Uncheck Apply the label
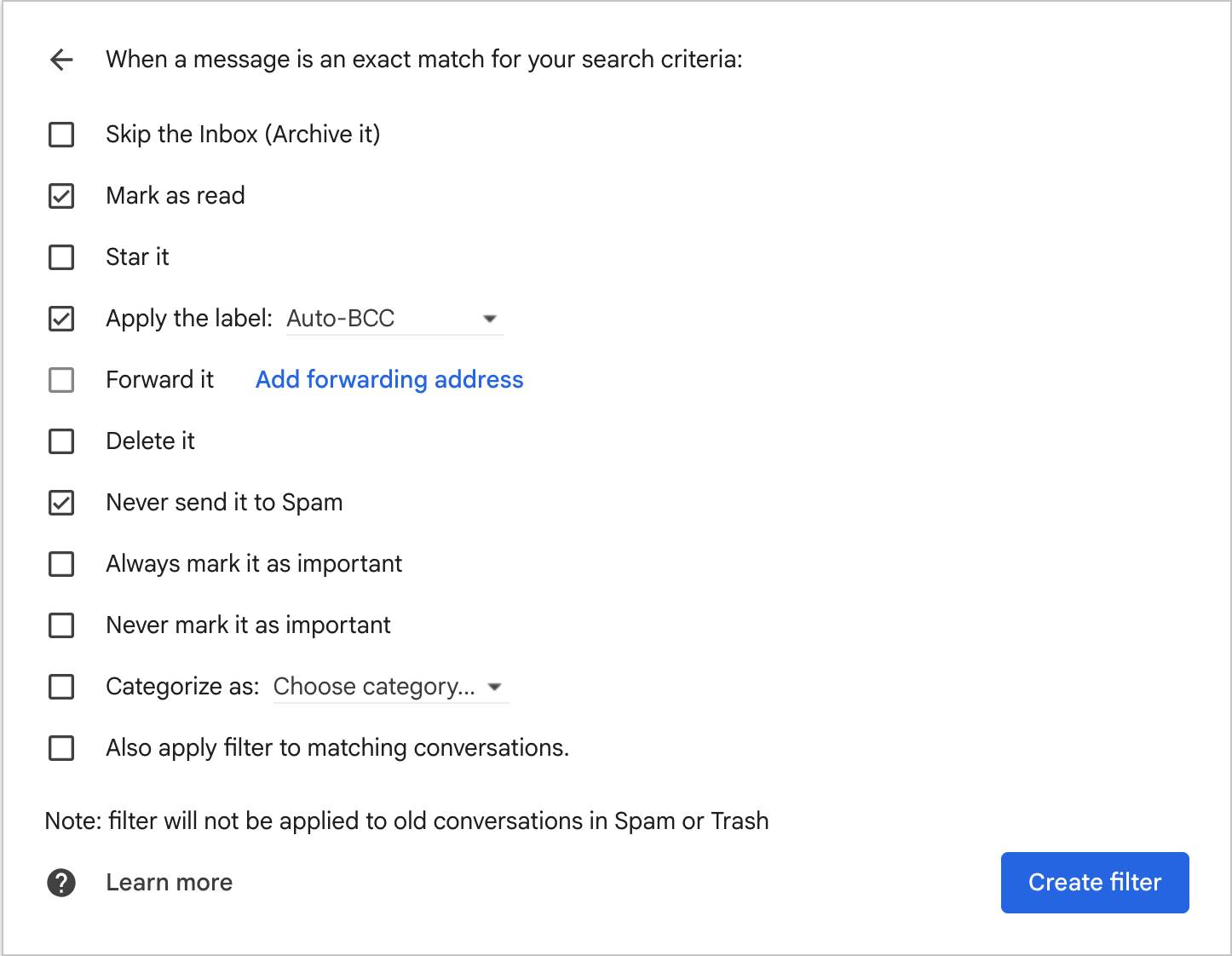 pos(60,319)
